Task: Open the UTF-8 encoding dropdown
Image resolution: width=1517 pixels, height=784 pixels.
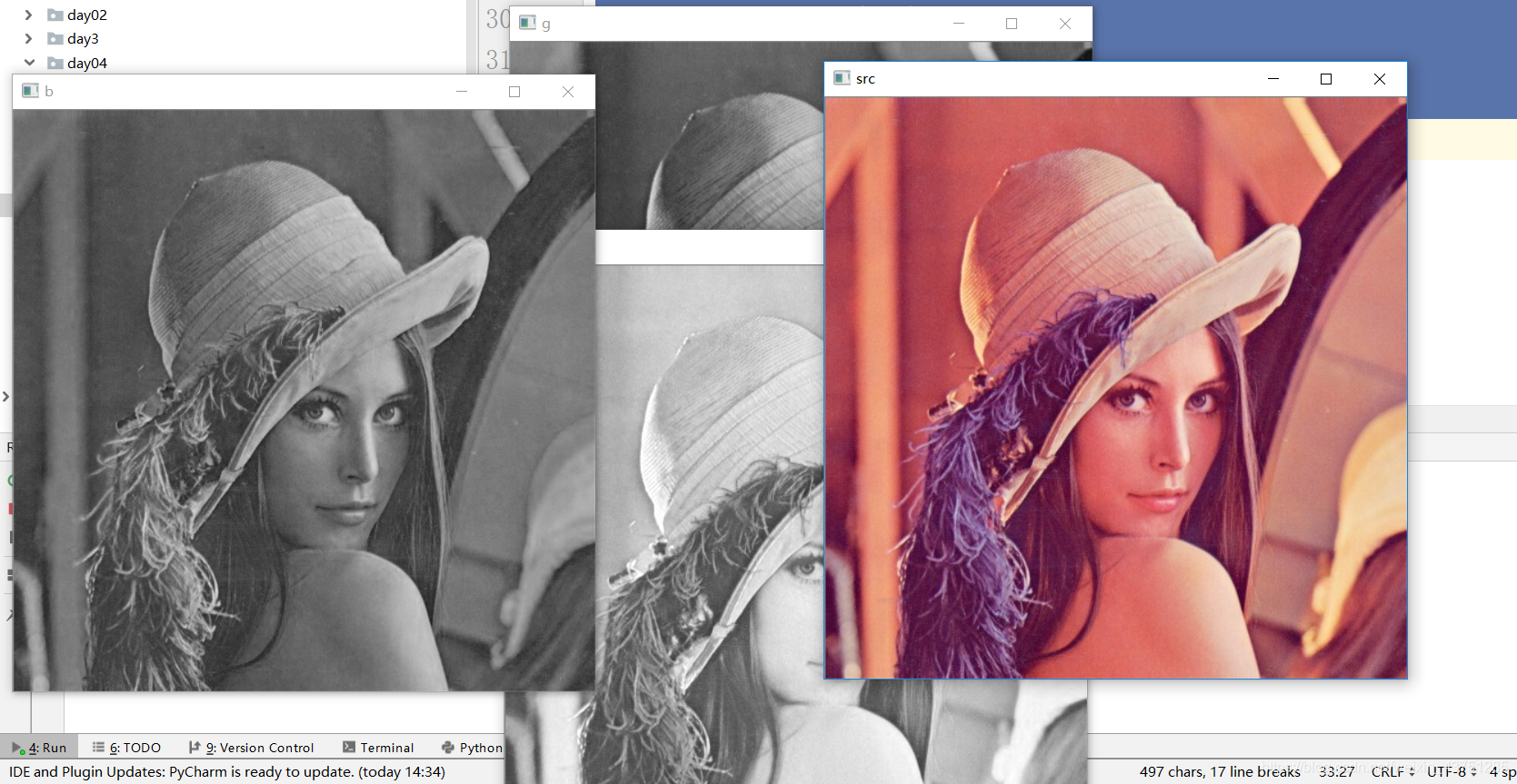Action: [x=1452, y=771]
